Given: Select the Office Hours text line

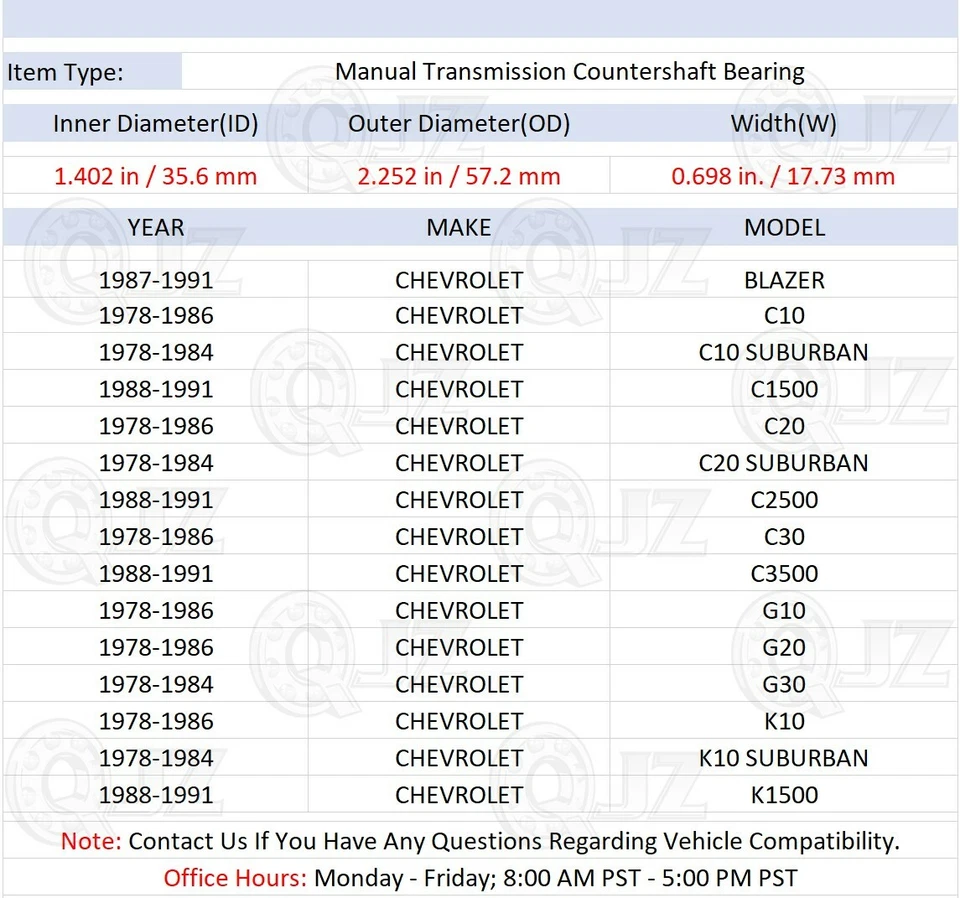Looking at the screenshot, I should point(480,878).
